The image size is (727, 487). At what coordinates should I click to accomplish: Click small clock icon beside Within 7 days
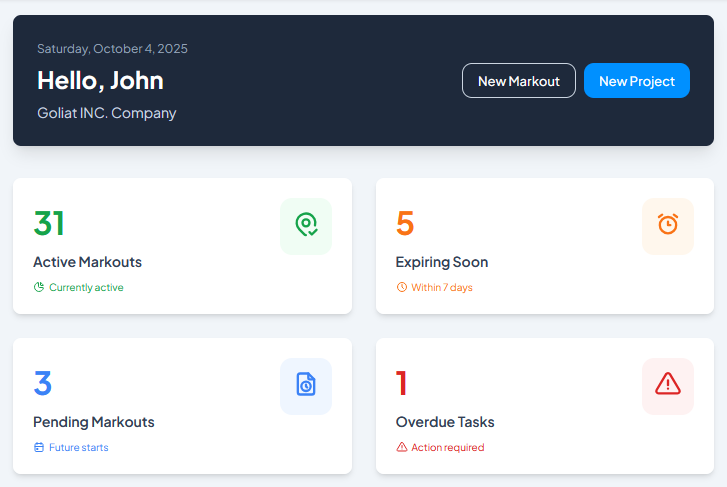(x=402, y=287)
